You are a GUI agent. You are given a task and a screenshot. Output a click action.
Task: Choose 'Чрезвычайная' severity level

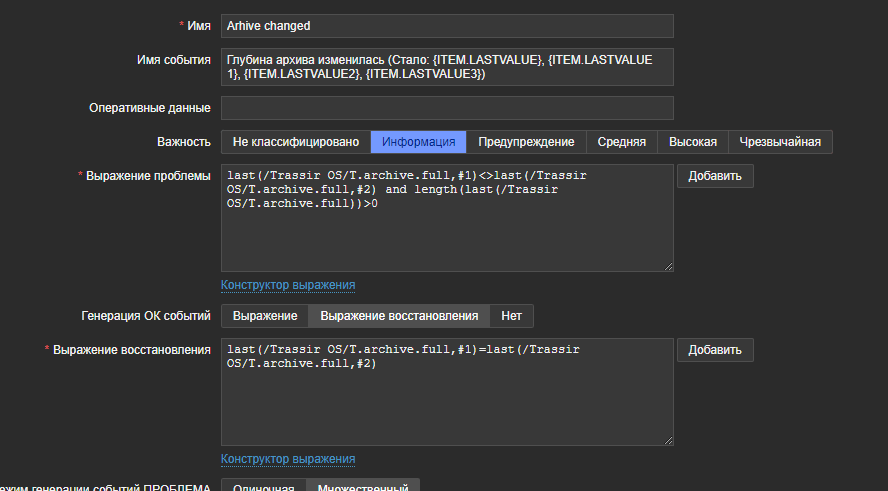click(780, 142)
